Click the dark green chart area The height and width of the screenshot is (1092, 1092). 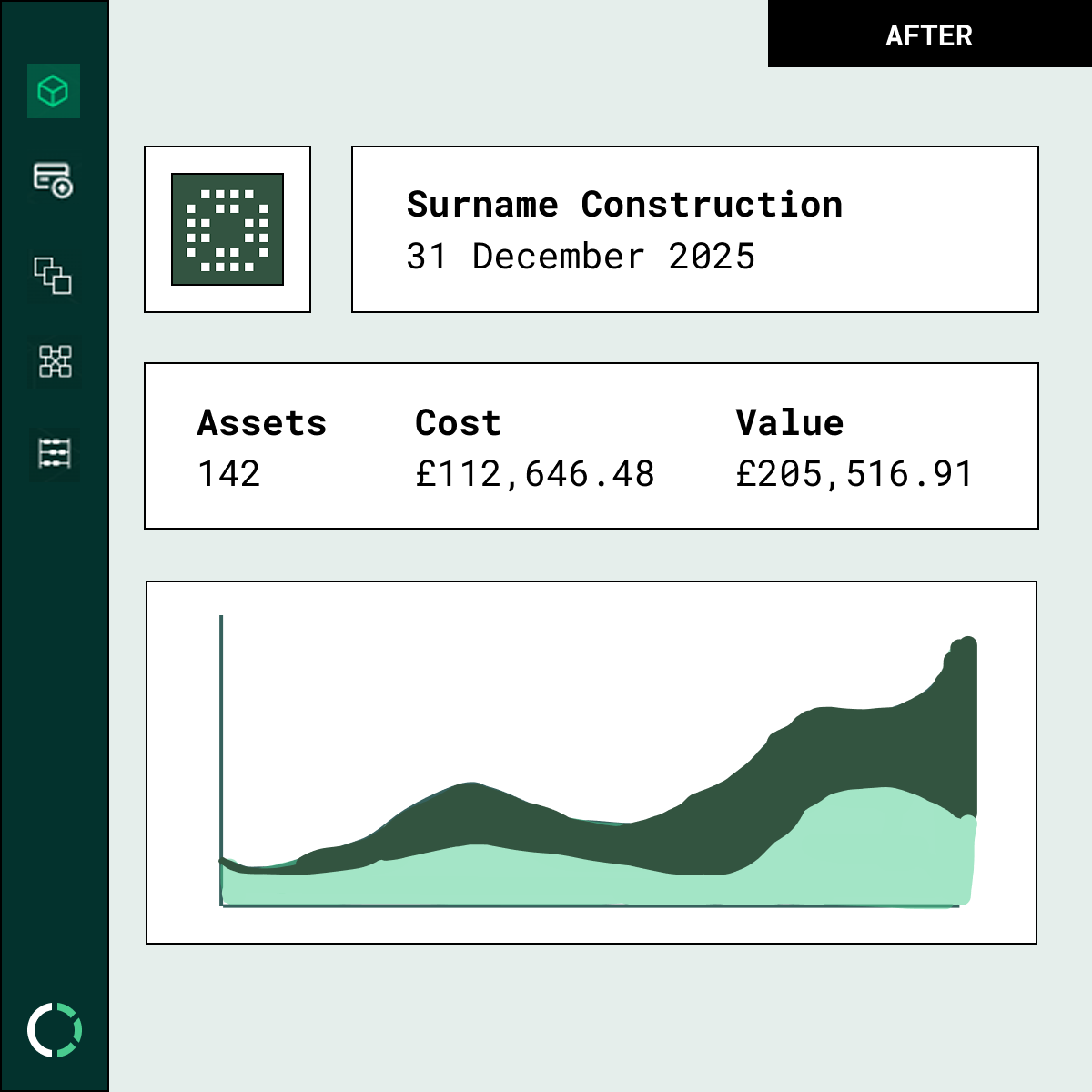pos(874,746)
